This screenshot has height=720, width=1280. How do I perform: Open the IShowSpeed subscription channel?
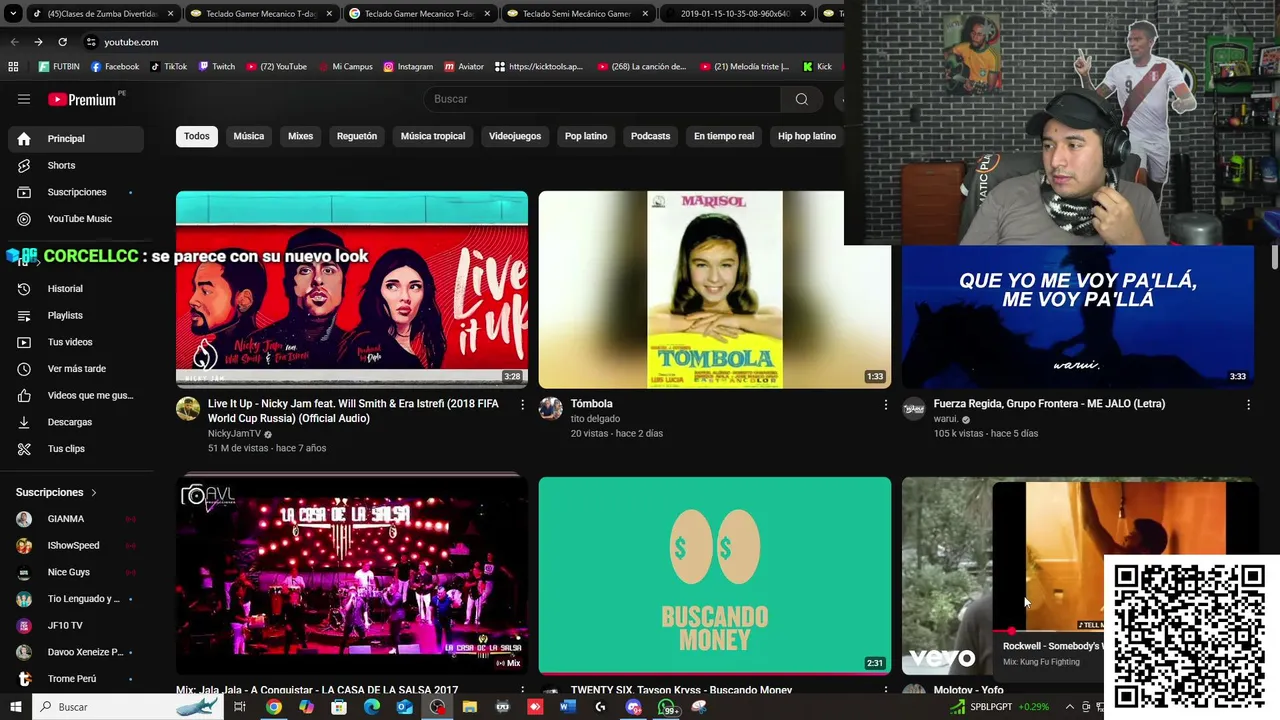tap(76, 546)
